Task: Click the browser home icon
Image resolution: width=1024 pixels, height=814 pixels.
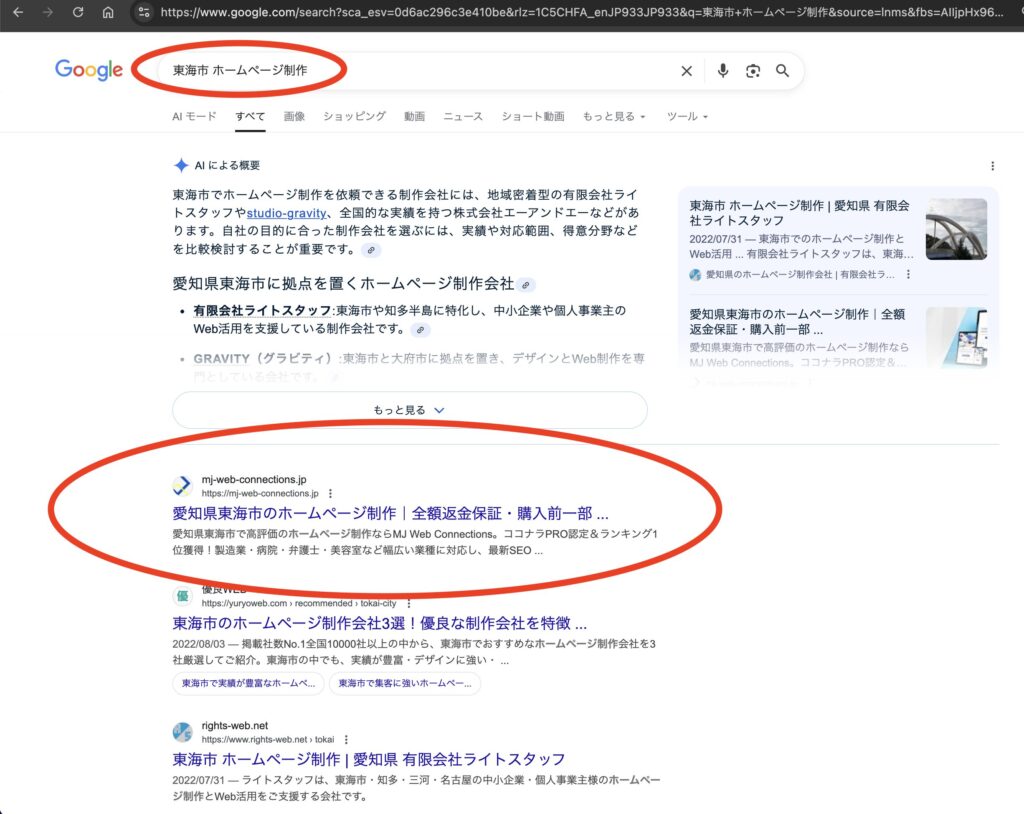Action: (108, 15)
